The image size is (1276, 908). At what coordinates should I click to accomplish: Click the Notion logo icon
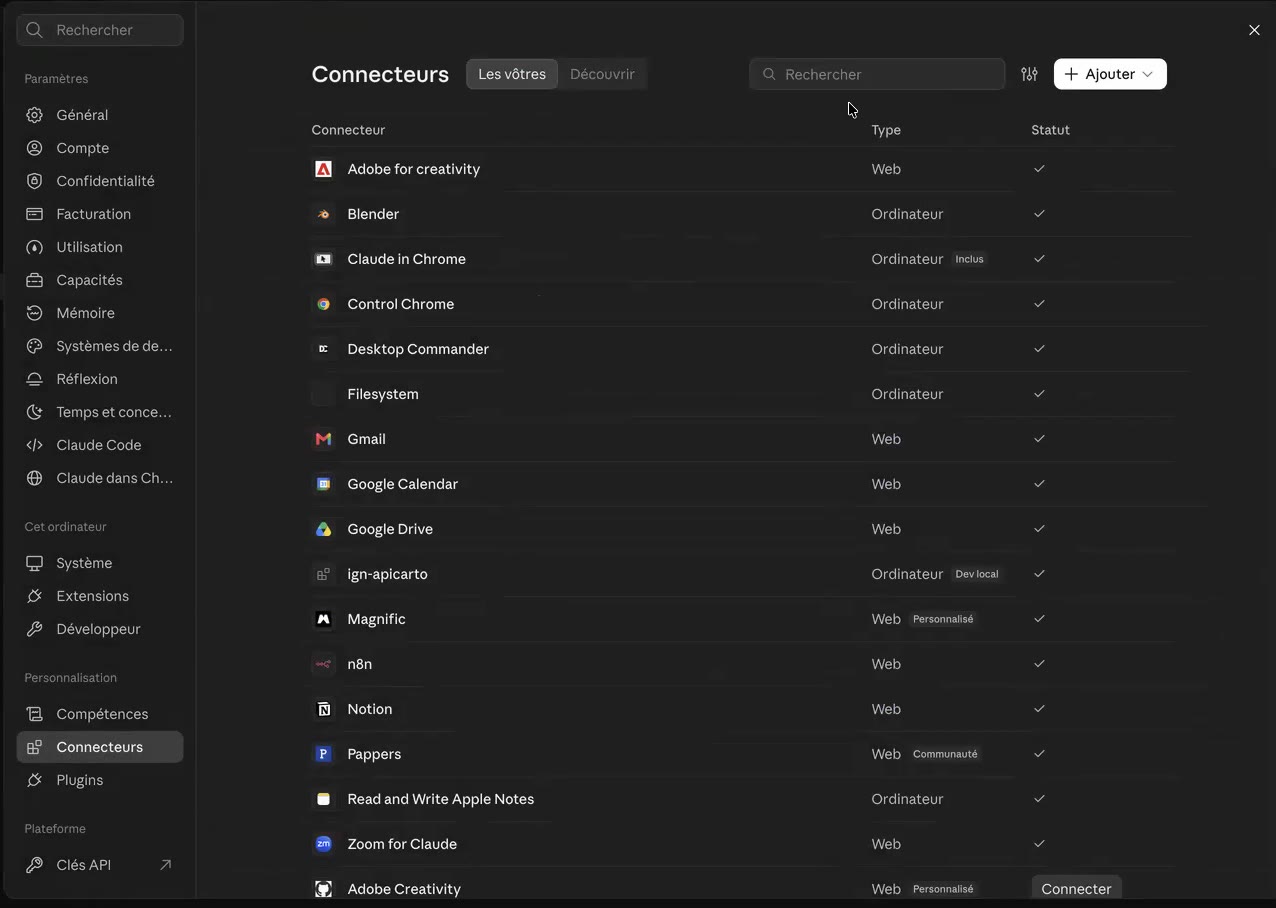[x=323, y=709]
